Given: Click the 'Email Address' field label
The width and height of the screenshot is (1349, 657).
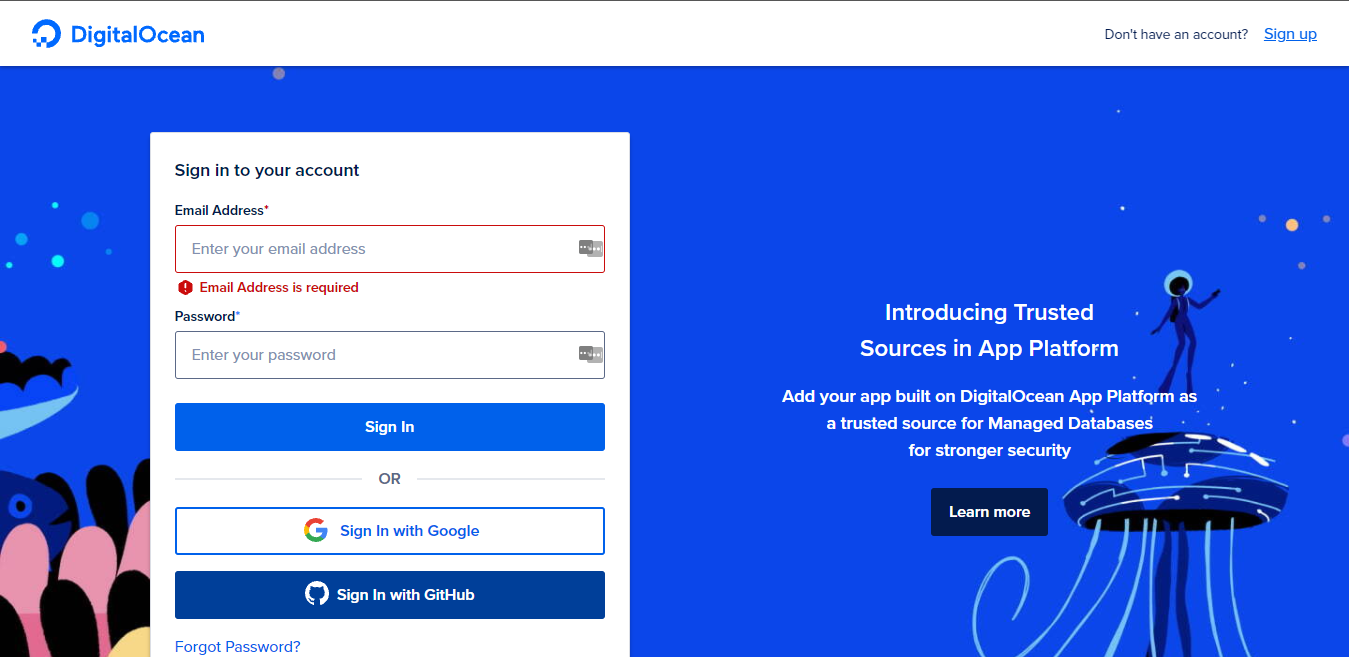Looking at the screenshot, I should [219, 211].
